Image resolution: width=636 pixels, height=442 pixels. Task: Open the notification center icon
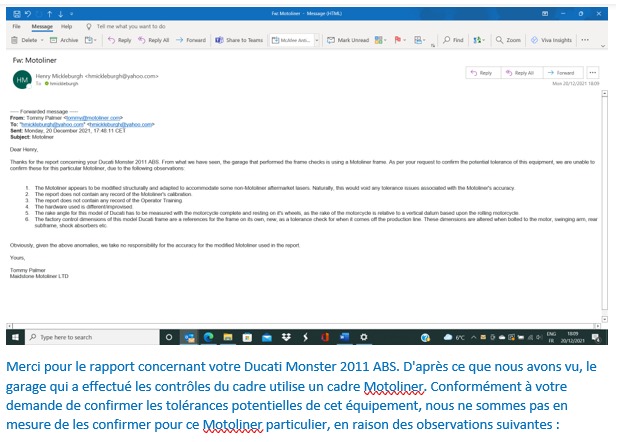[596, 337]
